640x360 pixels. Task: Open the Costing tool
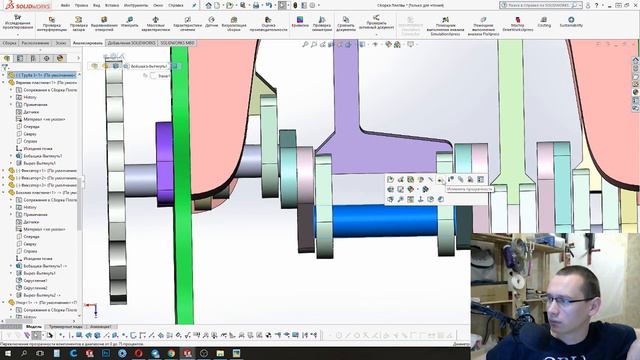pos(544,22)
